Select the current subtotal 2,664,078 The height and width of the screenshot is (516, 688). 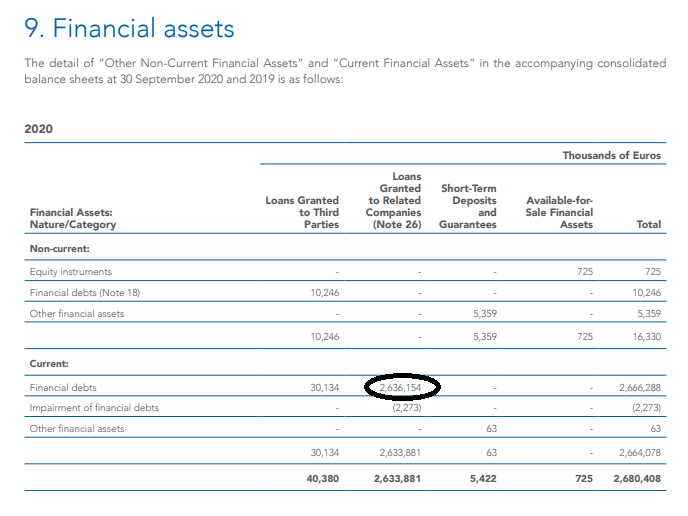coord(640,452)
